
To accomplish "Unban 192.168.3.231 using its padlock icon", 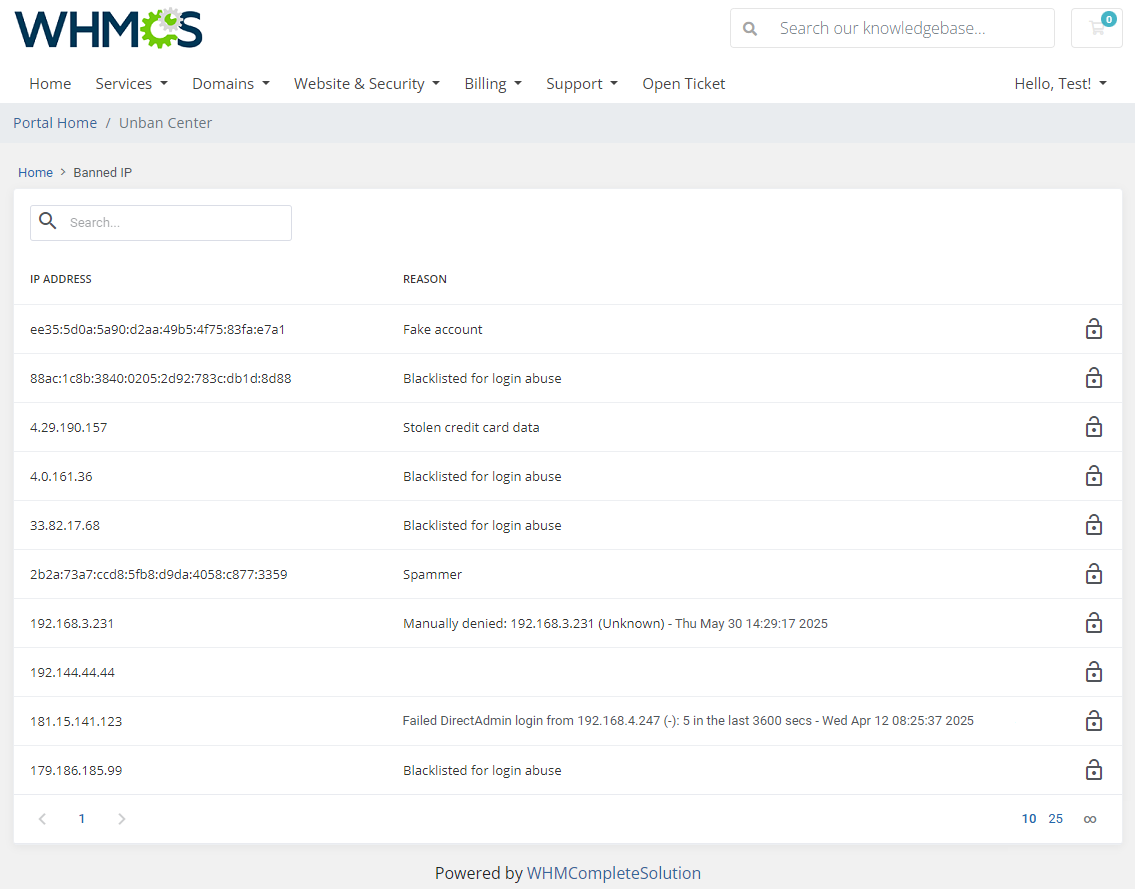I will [1094, 623].
